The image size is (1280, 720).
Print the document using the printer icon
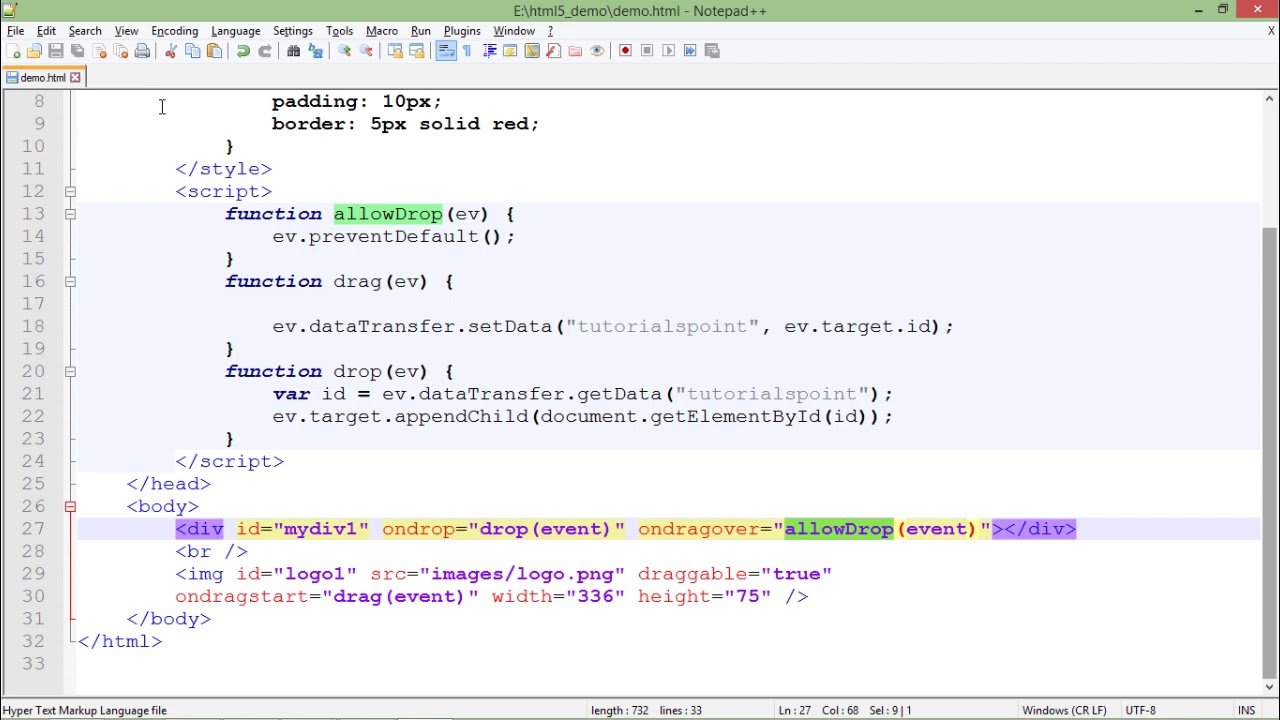pos(142,51)
